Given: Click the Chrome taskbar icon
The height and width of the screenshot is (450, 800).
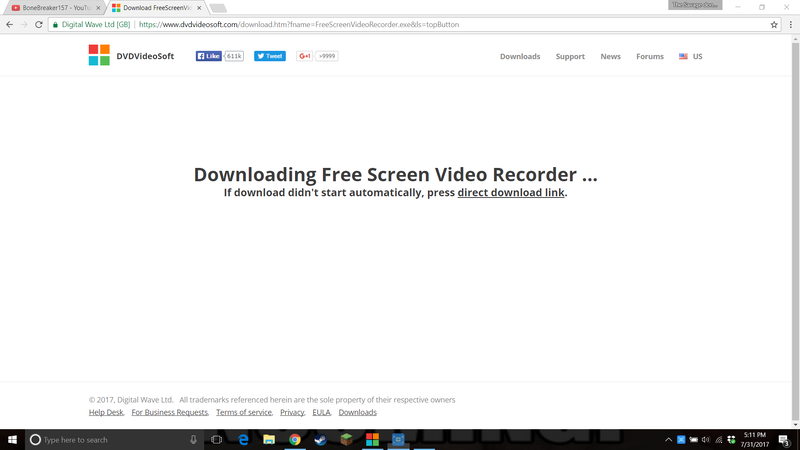Looking at the screenshot, I should point(295,439).
